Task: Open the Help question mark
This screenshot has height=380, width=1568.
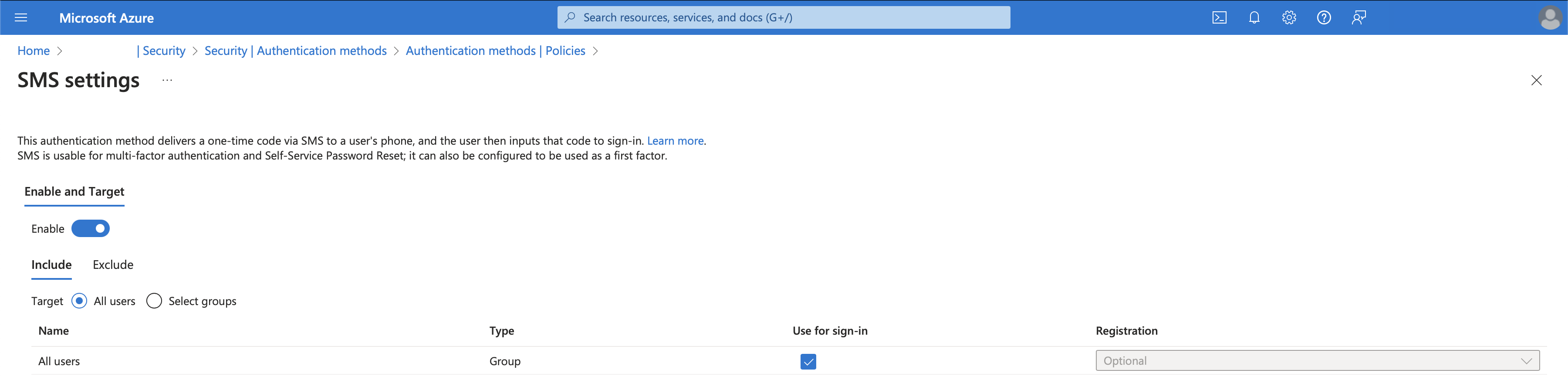Action: (1323, 18)
